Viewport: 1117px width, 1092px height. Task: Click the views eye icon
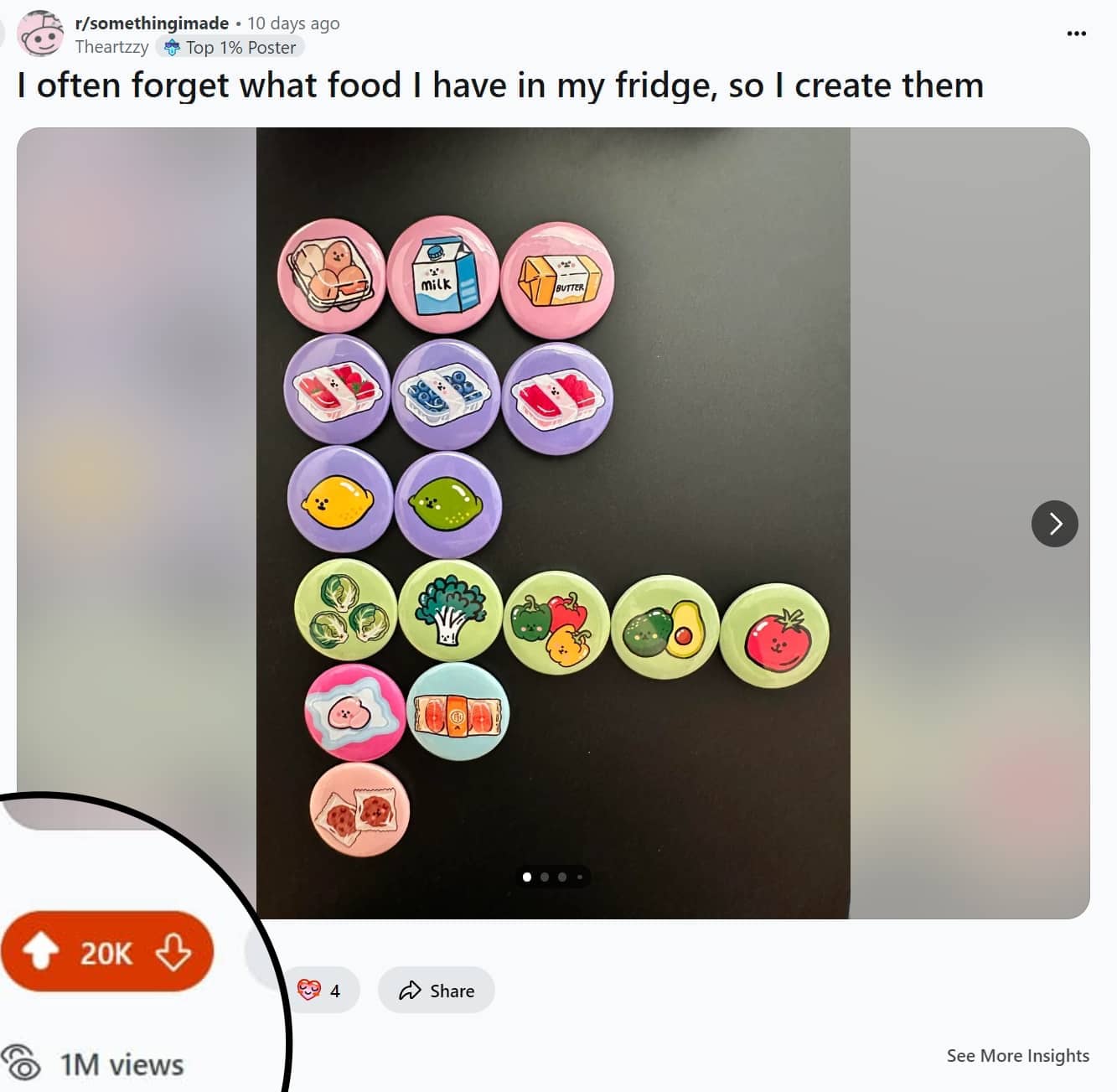(22, 1063)
